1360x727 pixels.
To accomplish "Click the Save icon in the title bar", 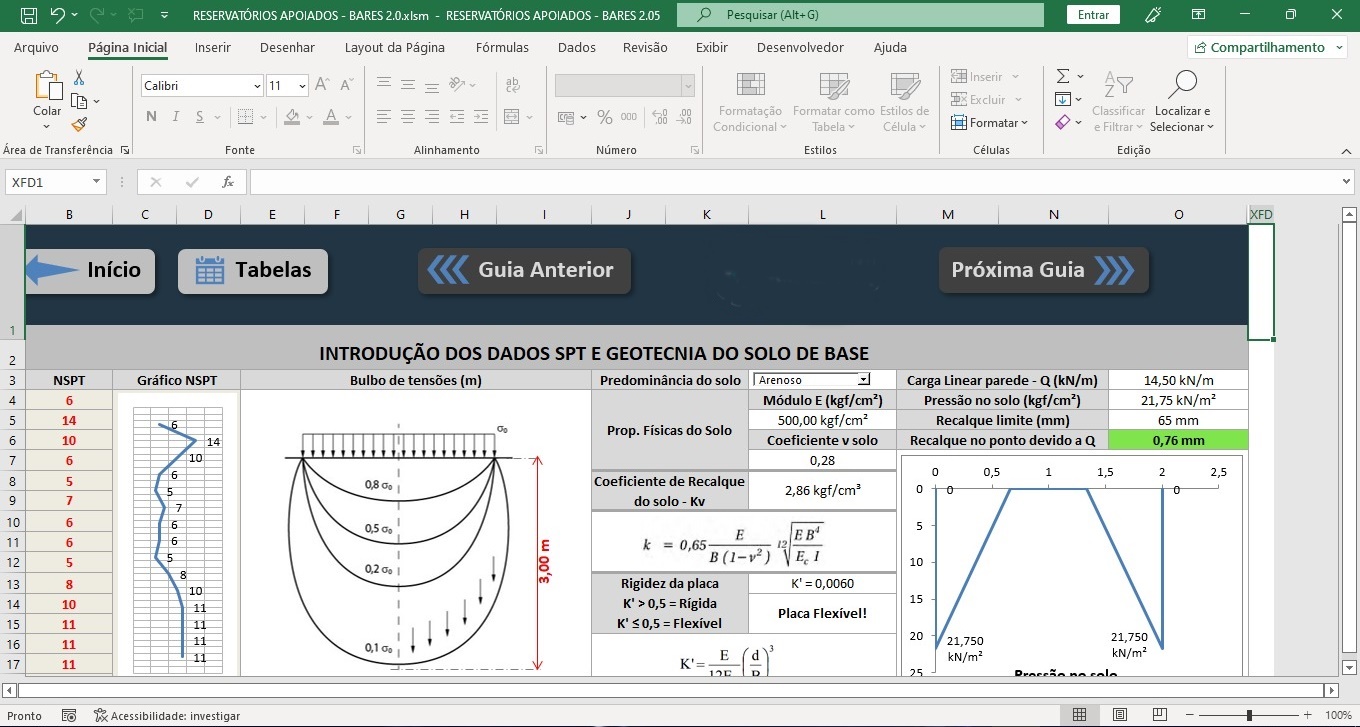I will [28, 15].
